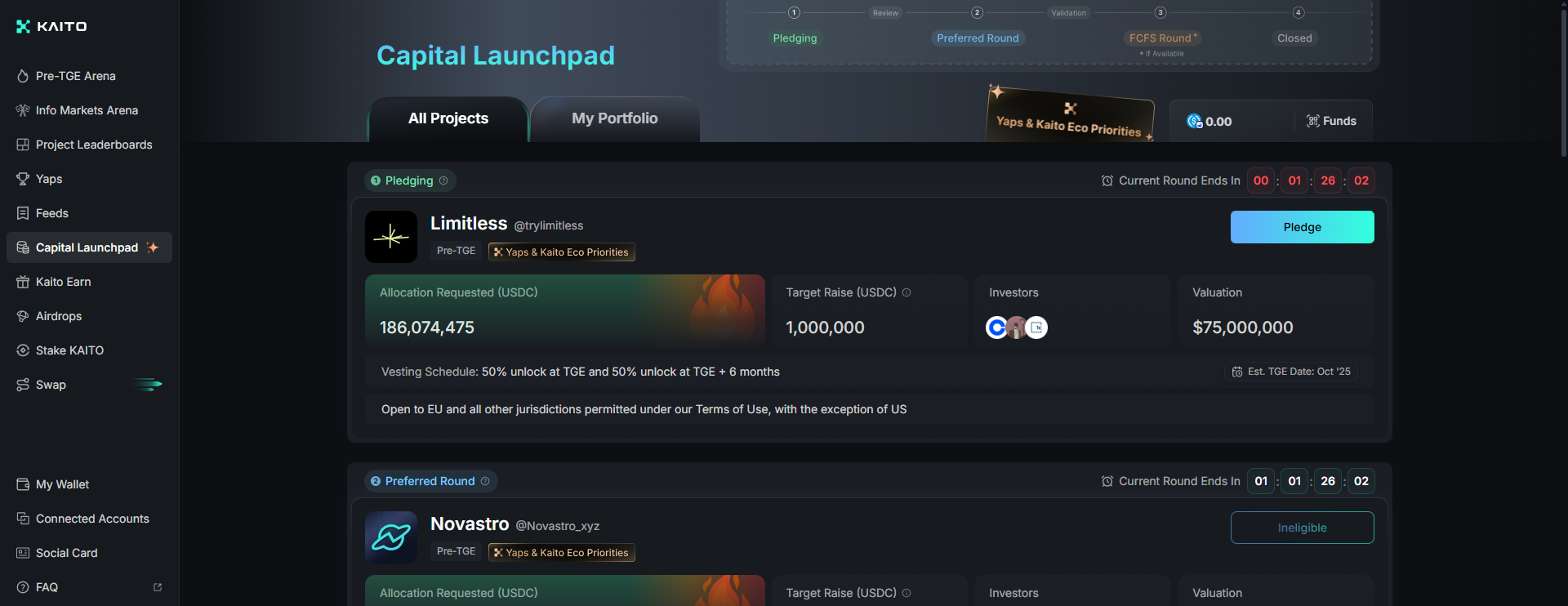Select the All Projects tab

[x=448, y=119]
